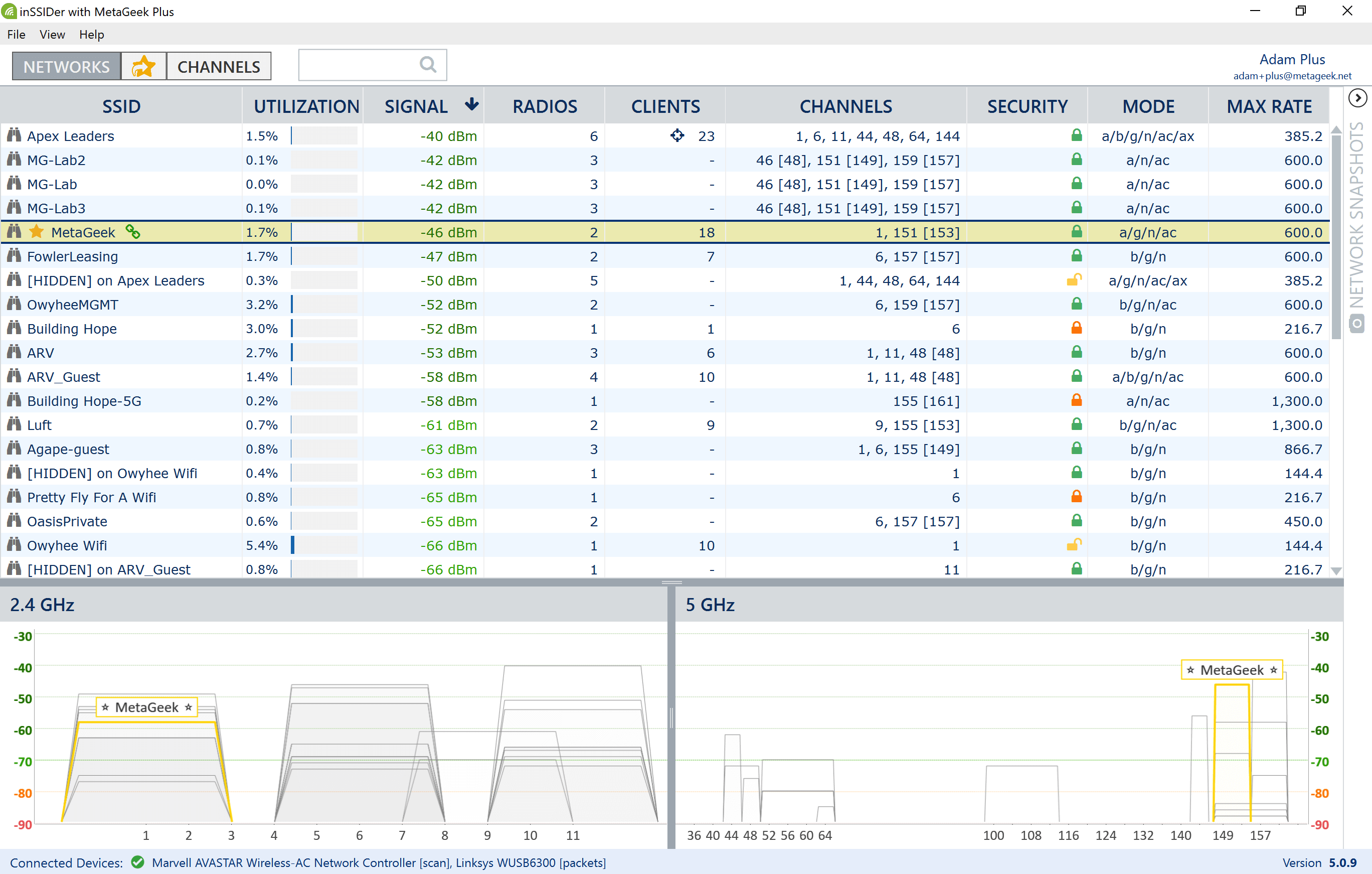
Task: Click the unlocked padlock on Owyhee Wifi row
Action: (1074, 545)
